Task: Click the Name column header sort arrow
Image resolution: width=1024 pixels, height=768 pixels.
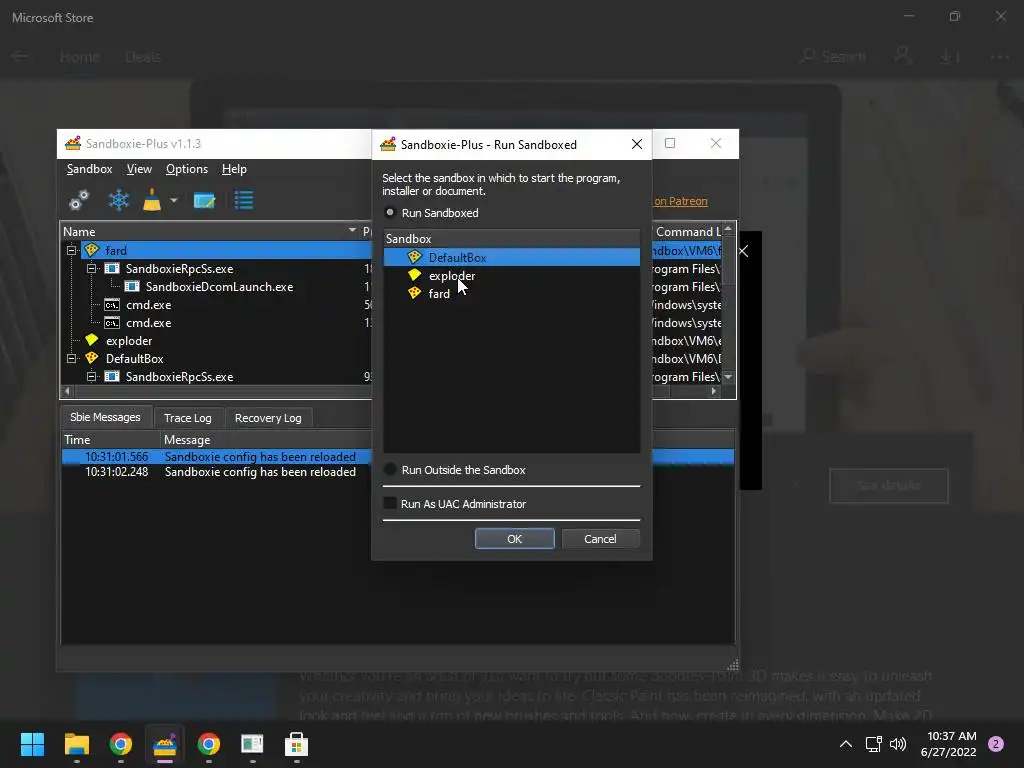Action: click(x=352, y=231)
